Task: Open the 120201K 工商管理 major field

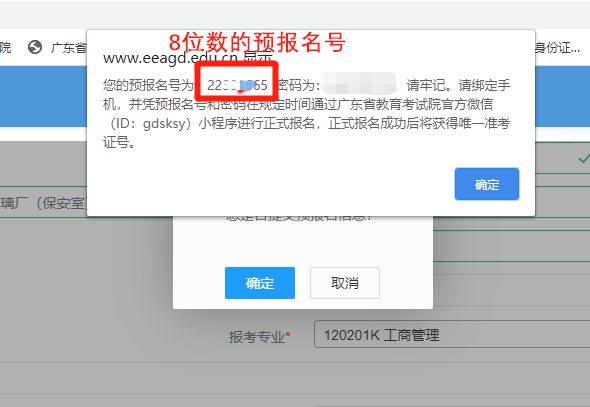Action: [x=452, y=334]
